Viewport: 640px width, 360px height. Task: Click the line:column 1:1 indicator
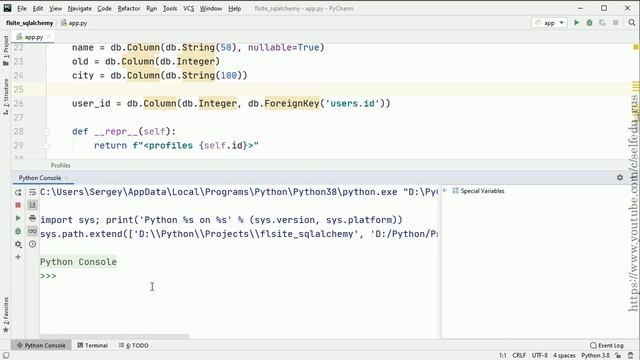(x=502, y=356)
